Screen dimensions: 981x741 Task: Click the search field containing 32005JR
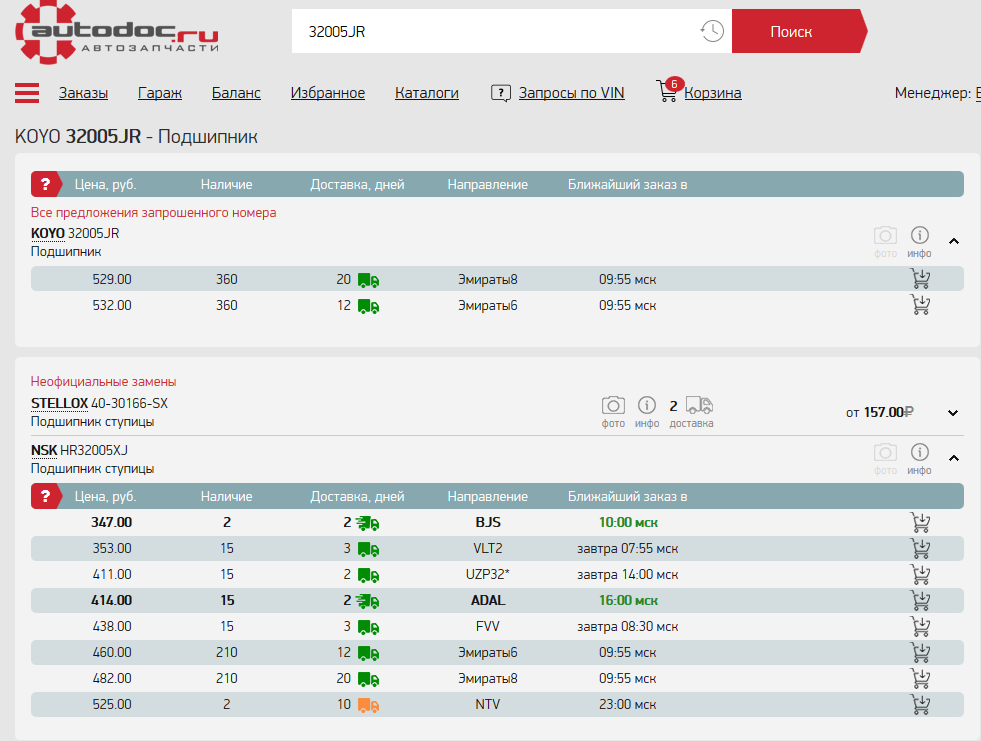(495, 32)
